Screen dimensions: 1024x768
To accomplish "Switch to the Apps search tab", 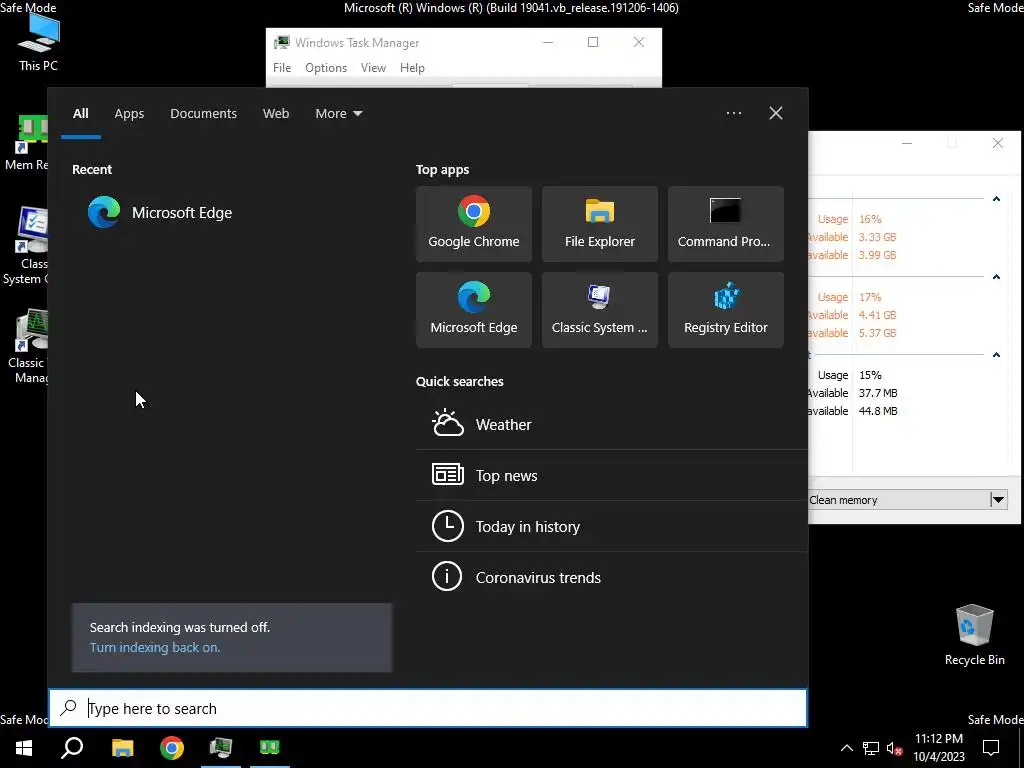I will tap(129, 114).
